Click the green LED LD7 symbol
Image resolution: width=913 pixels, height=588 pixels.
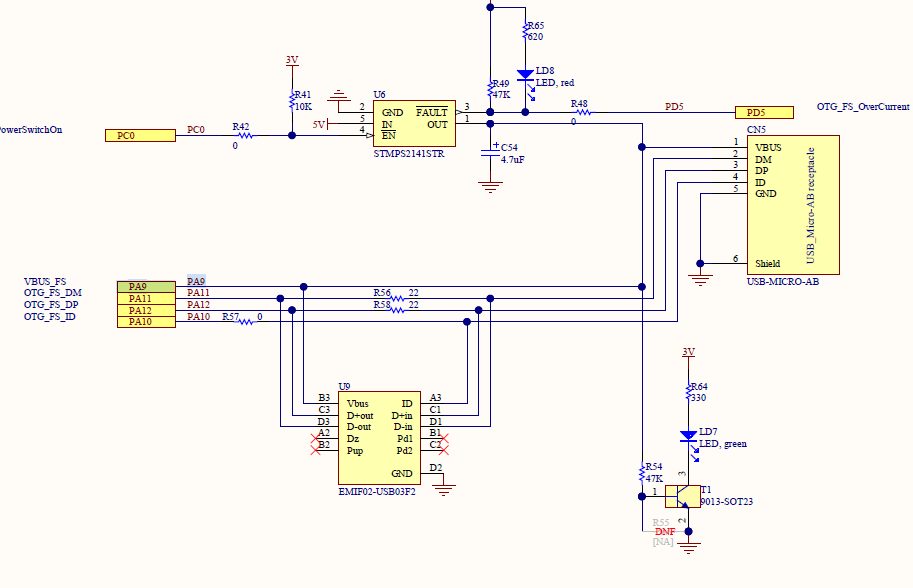pyautogui.click(x=688, y=435)
